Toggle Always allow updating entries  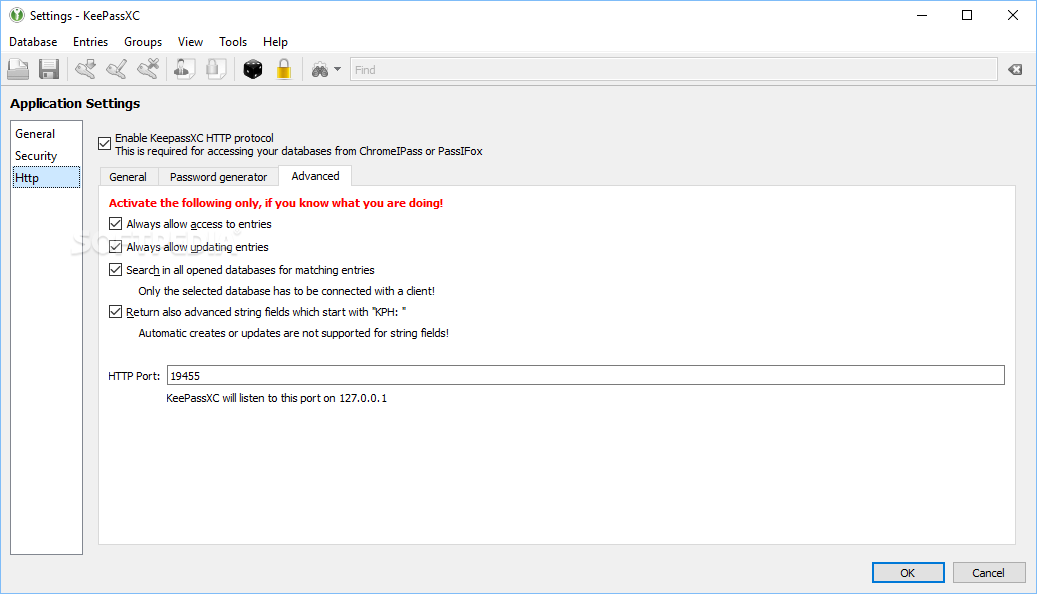(x=116, y=247)
